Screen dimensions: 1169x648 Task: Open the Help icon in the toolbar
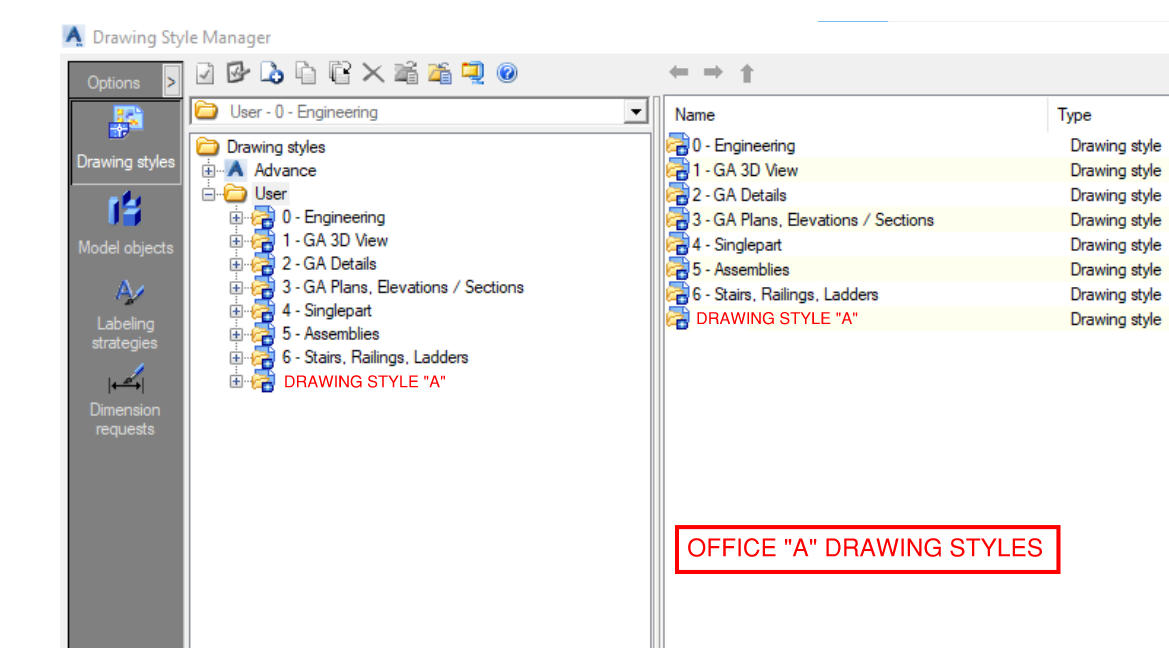pos(507,73)
